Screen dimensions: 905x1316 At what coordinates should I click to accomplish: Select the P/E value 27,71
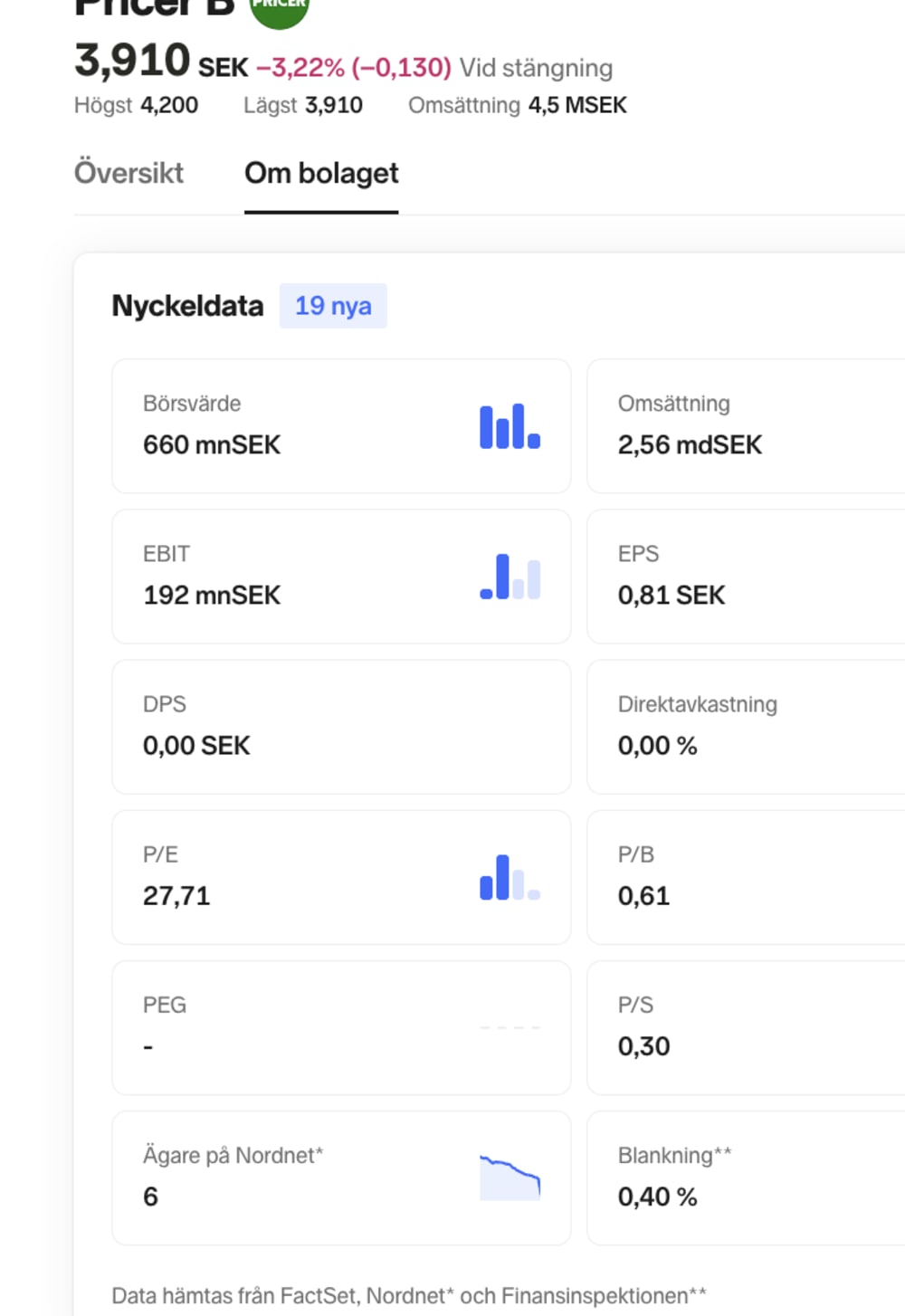(x=176, y=896)
